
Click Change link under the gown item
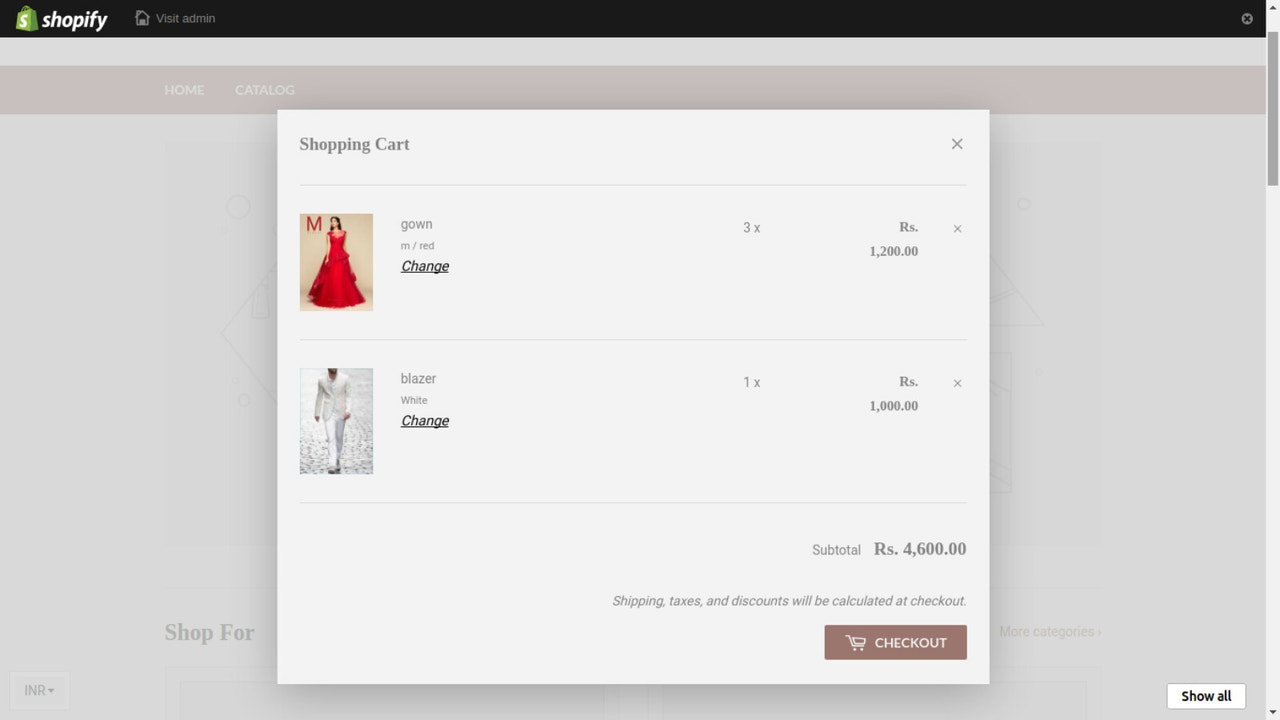pos(424,266)
